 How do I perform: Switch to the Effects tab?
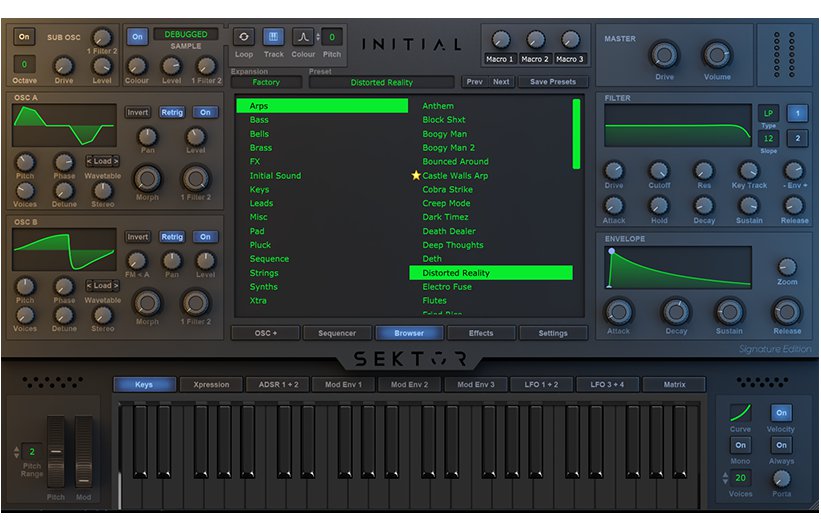tap(481, 333)
